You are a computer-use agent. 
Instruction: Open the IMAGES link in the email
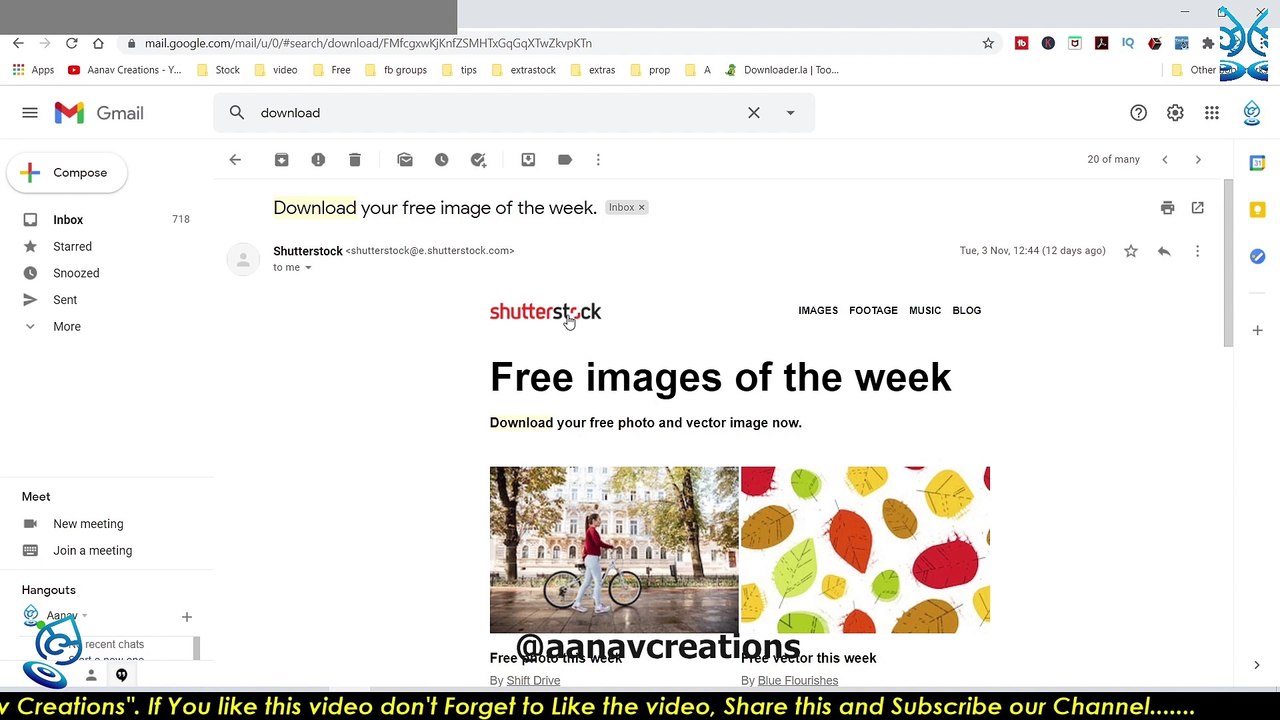818,311
